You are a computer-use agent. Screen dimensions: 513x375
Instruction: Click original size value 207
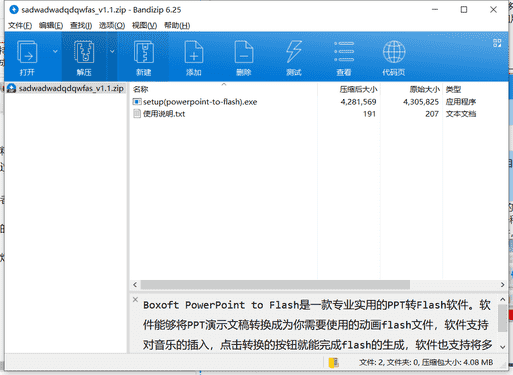(x=432, y=114)
